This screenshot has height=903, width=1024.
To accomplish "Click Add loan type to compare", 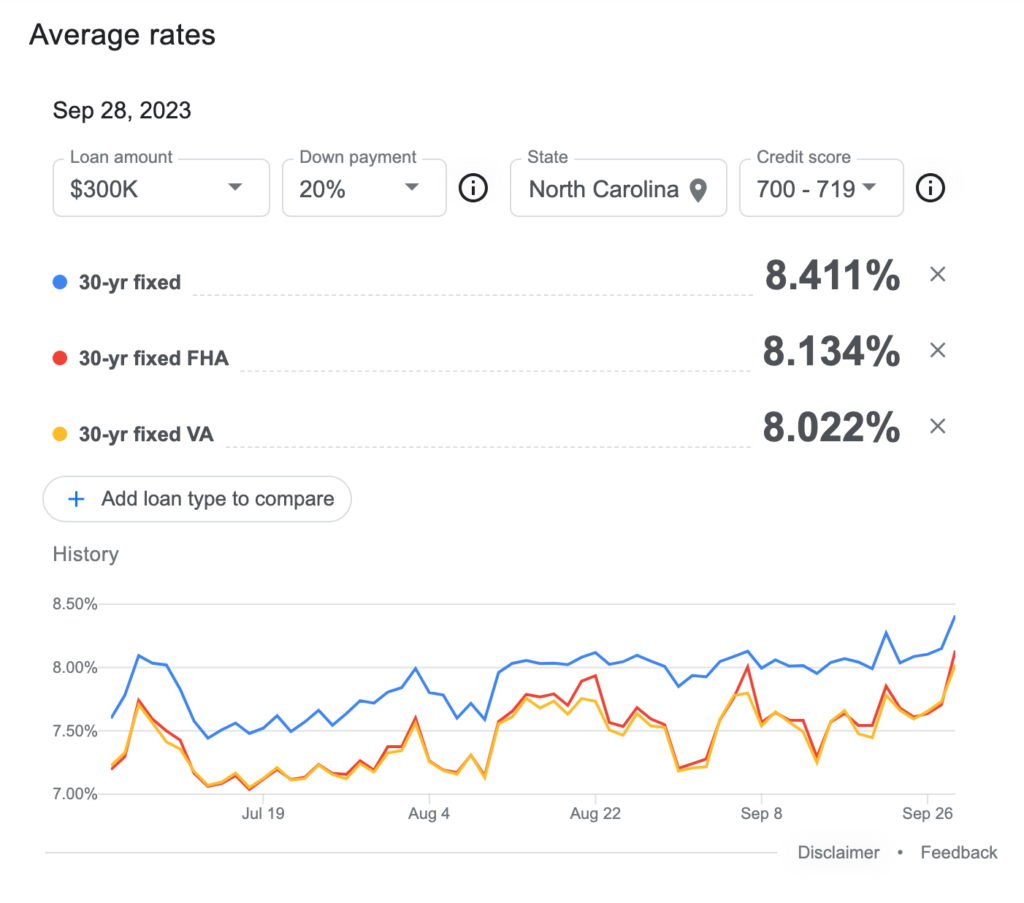I will pyautogui.click(x=197, y=499).
